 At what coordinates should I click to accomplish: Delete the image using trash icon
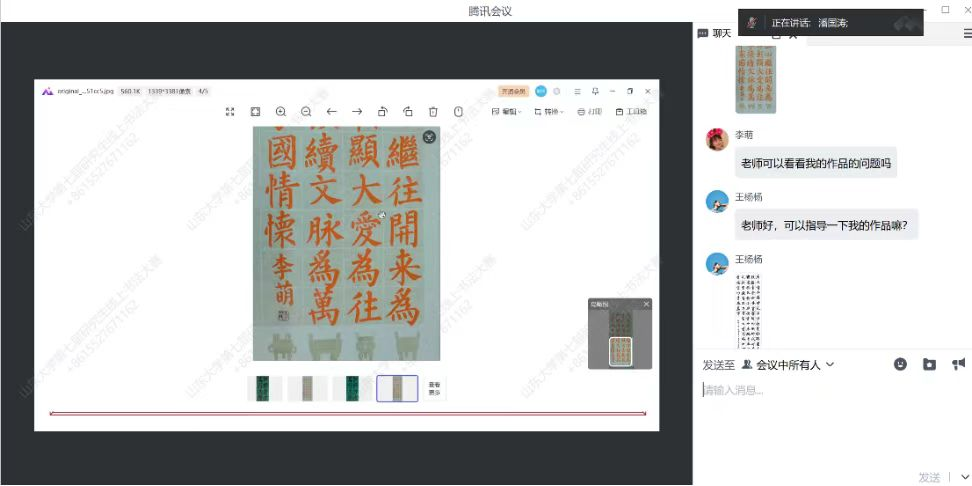coord(433,112)
